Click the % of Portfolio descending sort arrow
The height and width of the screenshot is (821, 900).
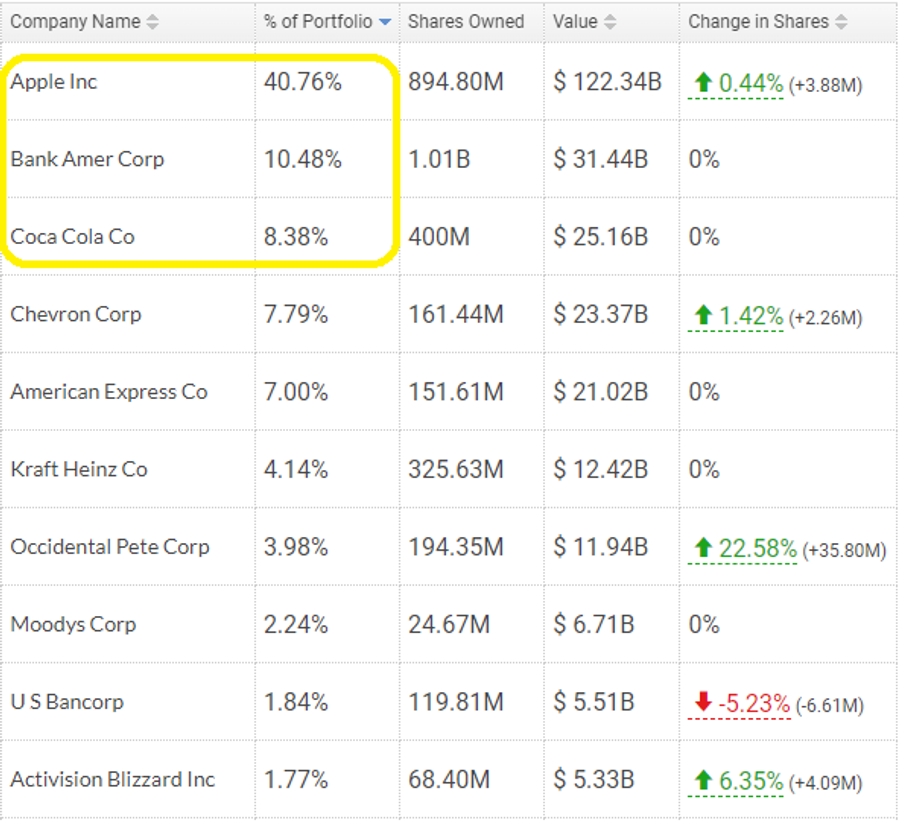point(385,22)
